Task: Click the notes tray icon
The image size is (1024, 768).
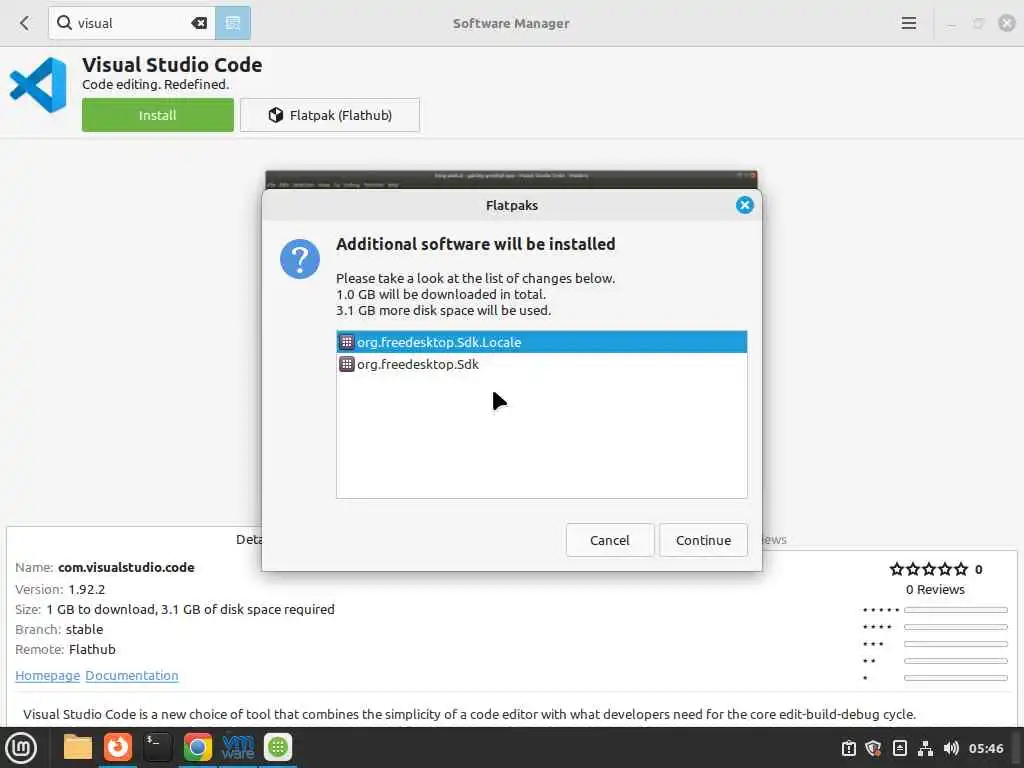Action: pyautogui.click(x=899, y=748)
